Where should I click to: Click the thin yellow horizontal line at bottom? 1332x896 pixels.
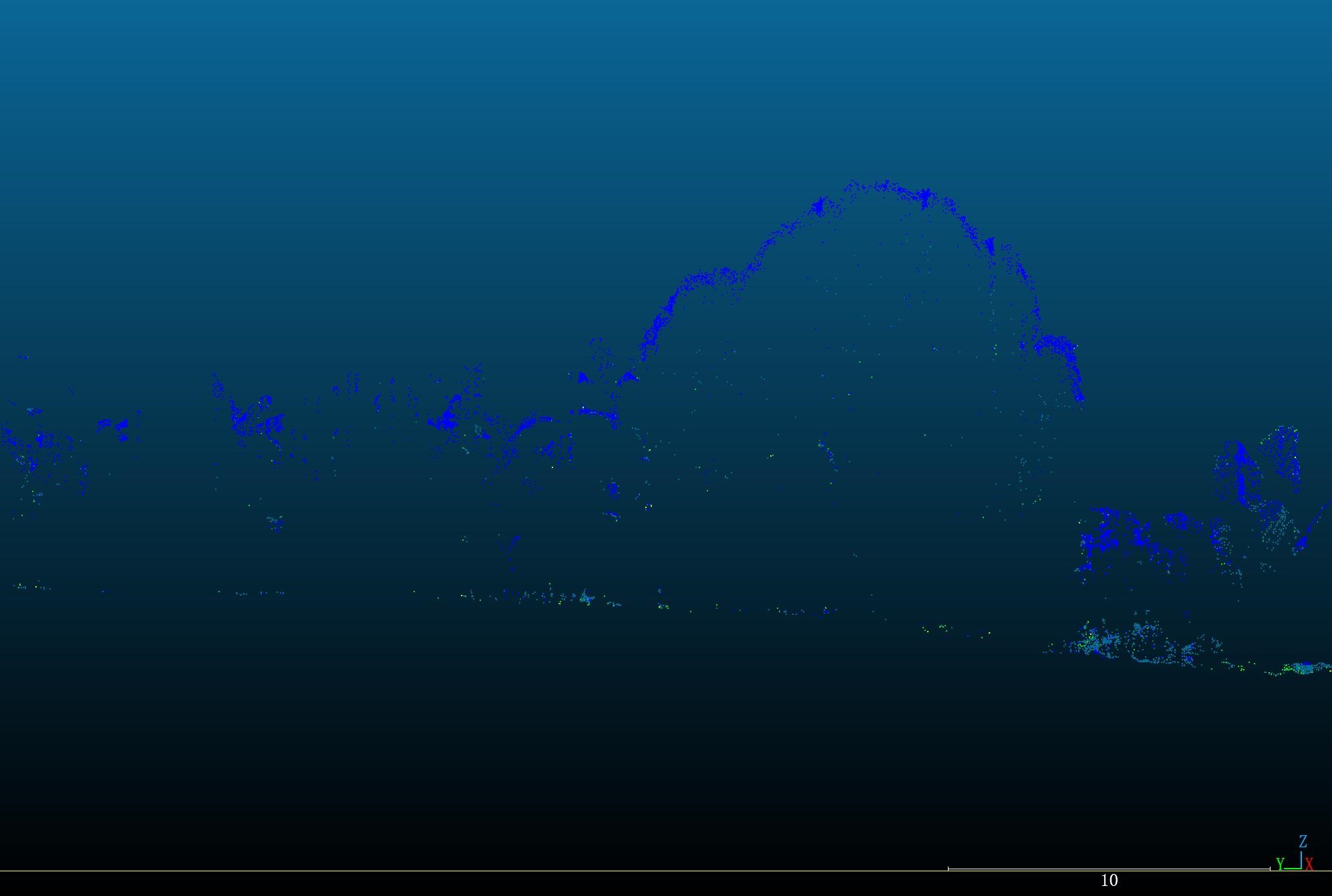coord(468,871)
